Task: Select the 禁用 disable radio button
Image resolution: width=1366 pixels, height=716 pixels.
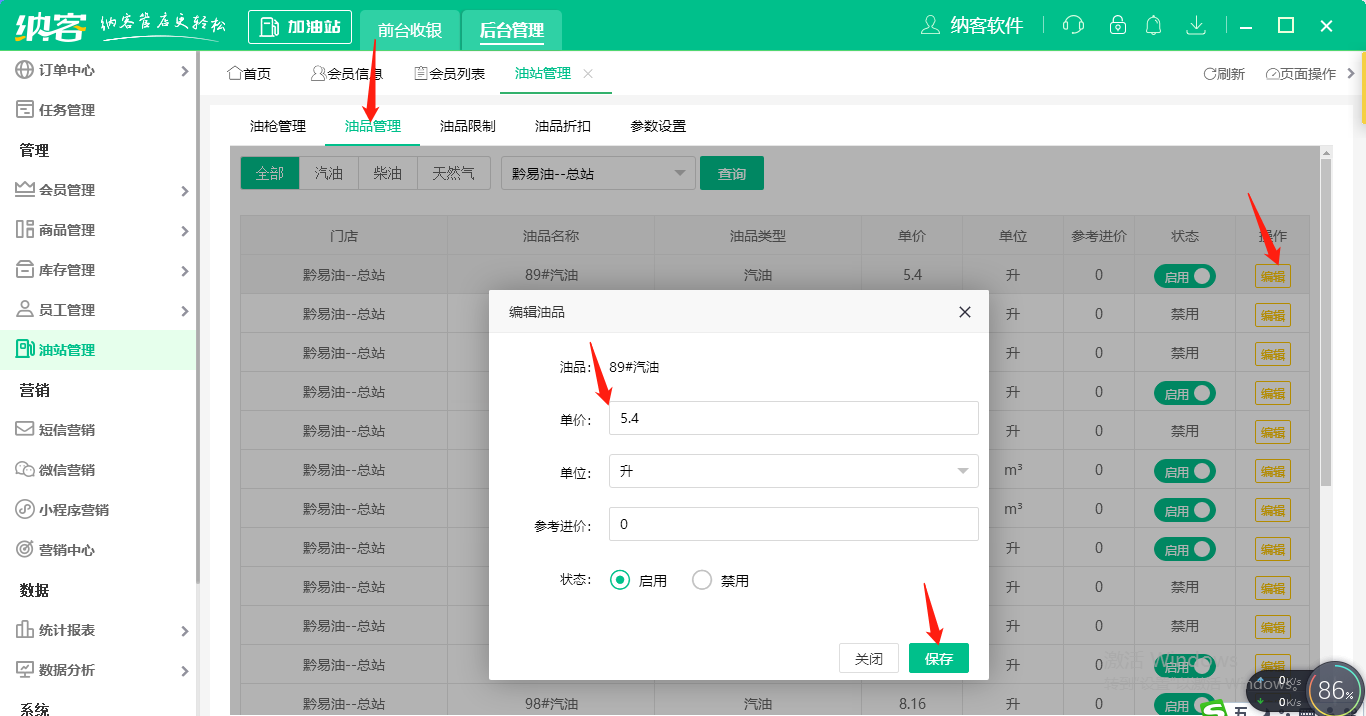Action: (x=701, y=579)
